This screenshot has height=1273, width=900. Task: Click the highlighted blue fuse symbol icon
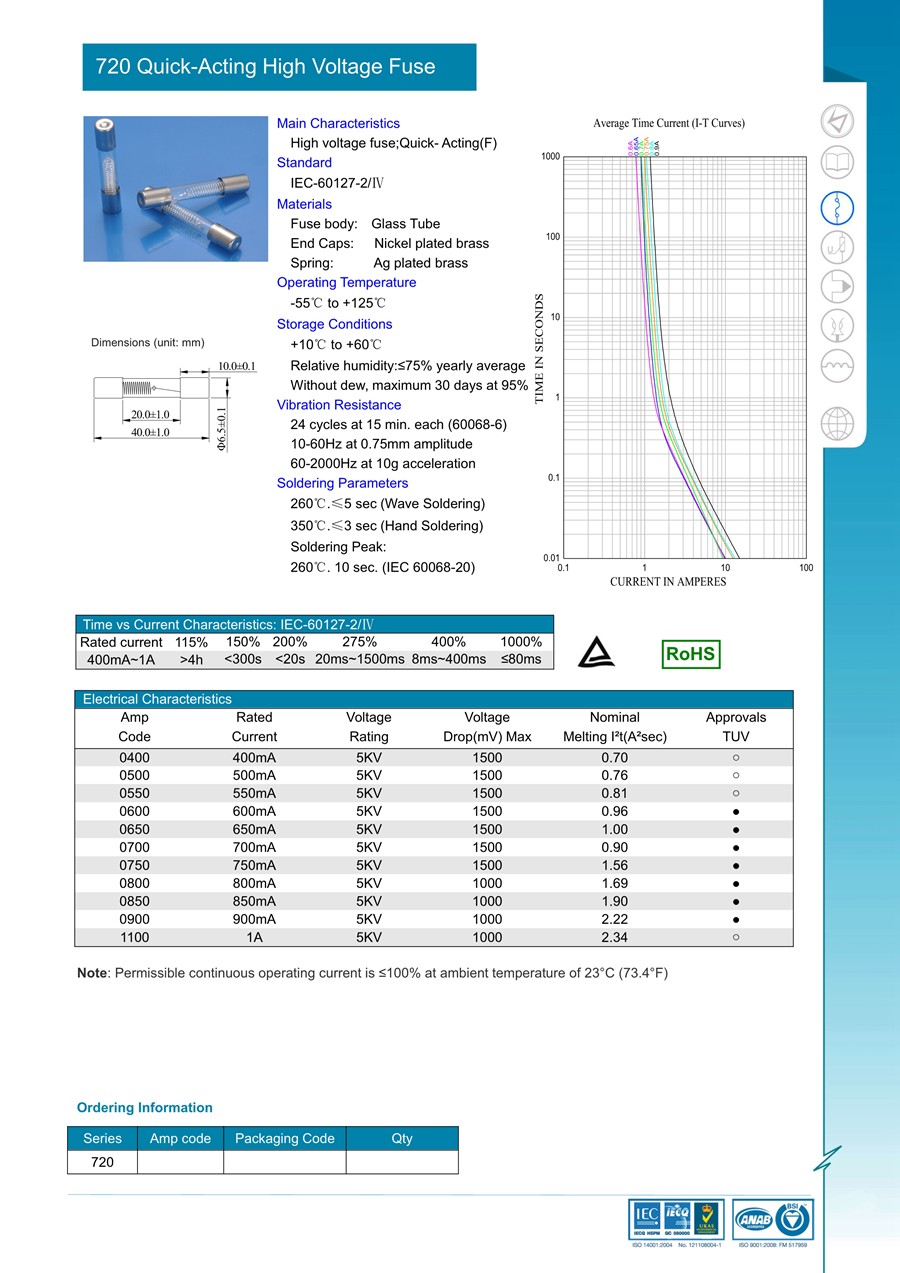click(837, 206)
